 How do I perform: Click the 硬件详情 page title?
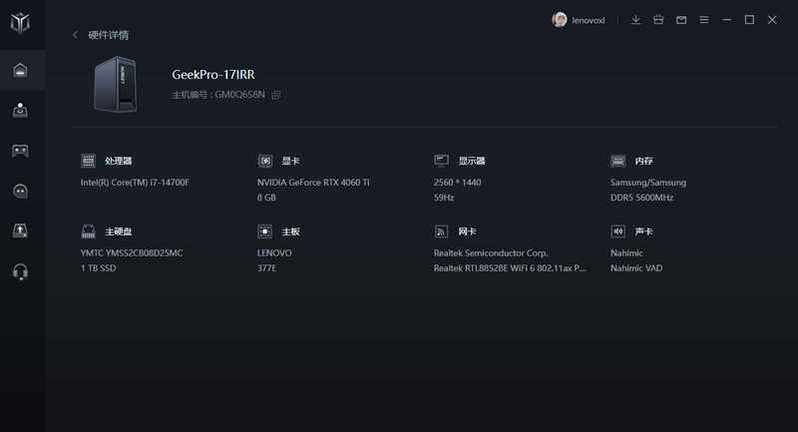tap(108, 35)
